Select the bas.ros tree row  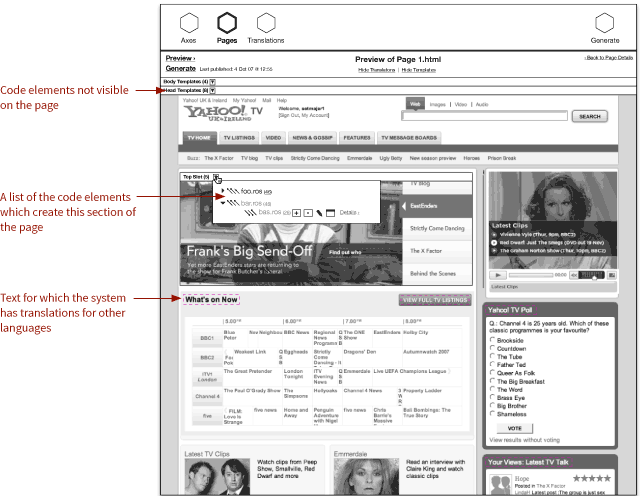[270, 213]
